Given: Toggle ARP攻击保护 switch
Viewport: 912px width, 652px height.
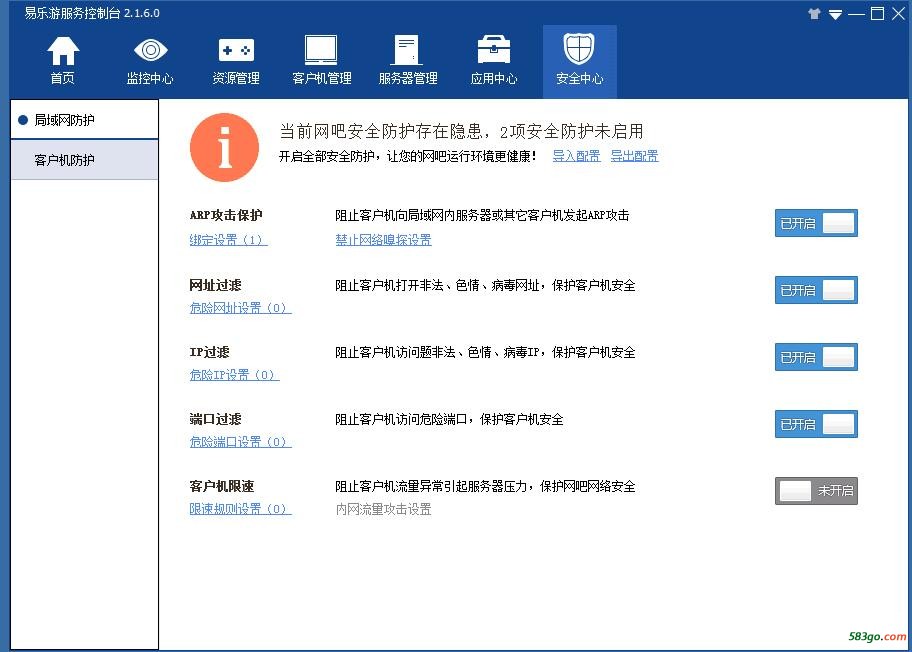Looking at the screenshot, I should click(x=816, y=223).
